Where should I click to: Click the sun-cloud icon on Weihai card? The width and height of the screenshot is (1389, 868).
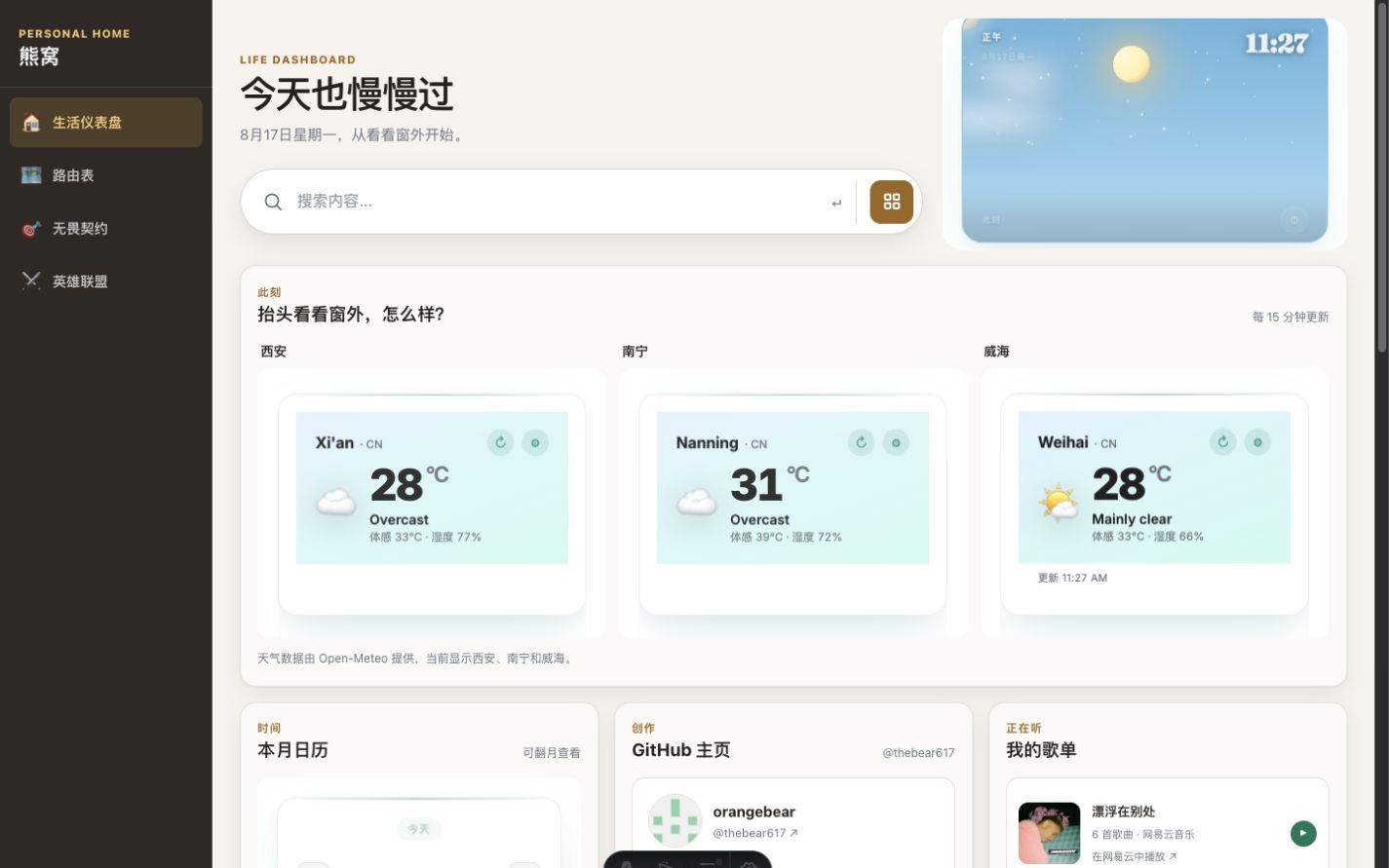pyautogui.click(x=1059, y=503)
